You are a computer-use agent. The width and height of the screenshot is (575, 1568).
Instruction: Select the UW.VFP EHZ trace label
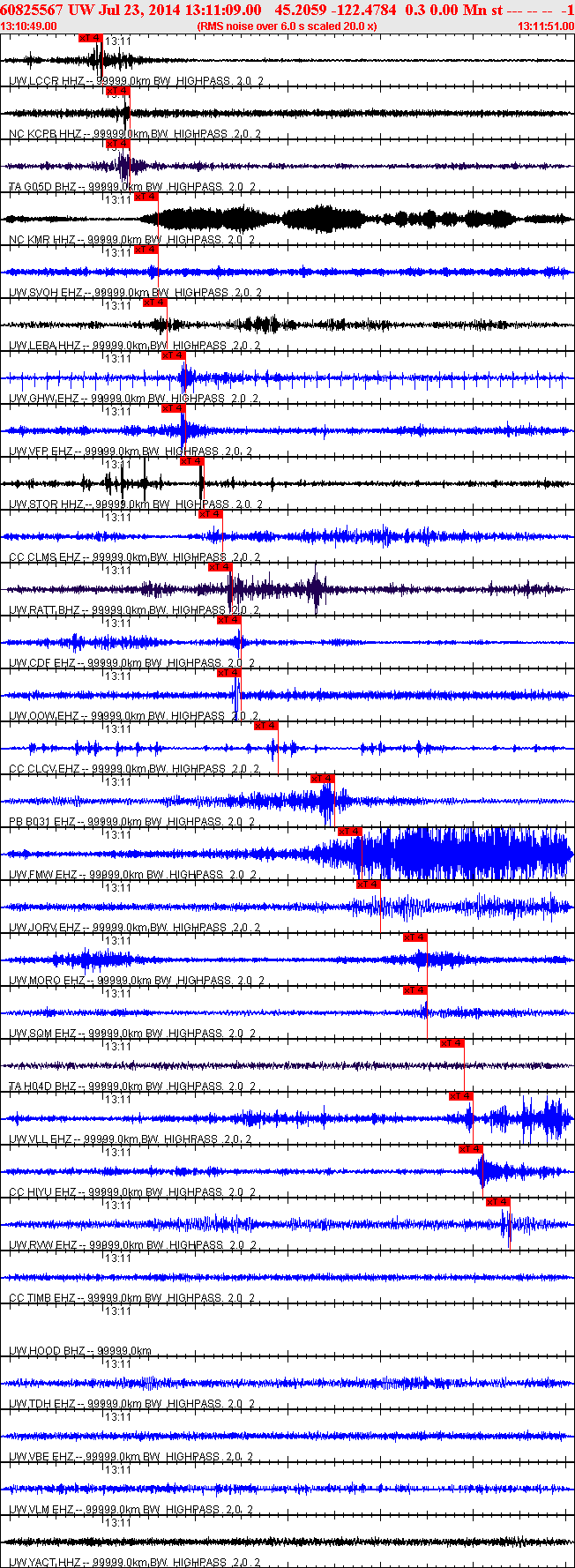[131, 452]
